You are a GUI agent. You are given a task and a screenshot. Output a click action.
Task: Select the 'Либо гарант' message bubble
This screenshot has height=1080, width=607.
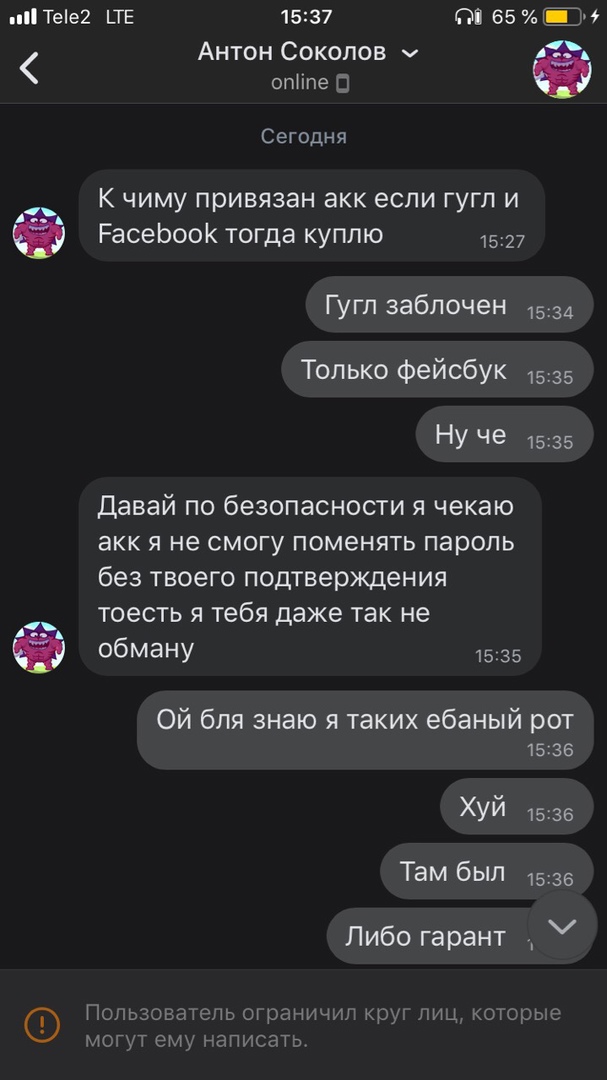[460, 935]
